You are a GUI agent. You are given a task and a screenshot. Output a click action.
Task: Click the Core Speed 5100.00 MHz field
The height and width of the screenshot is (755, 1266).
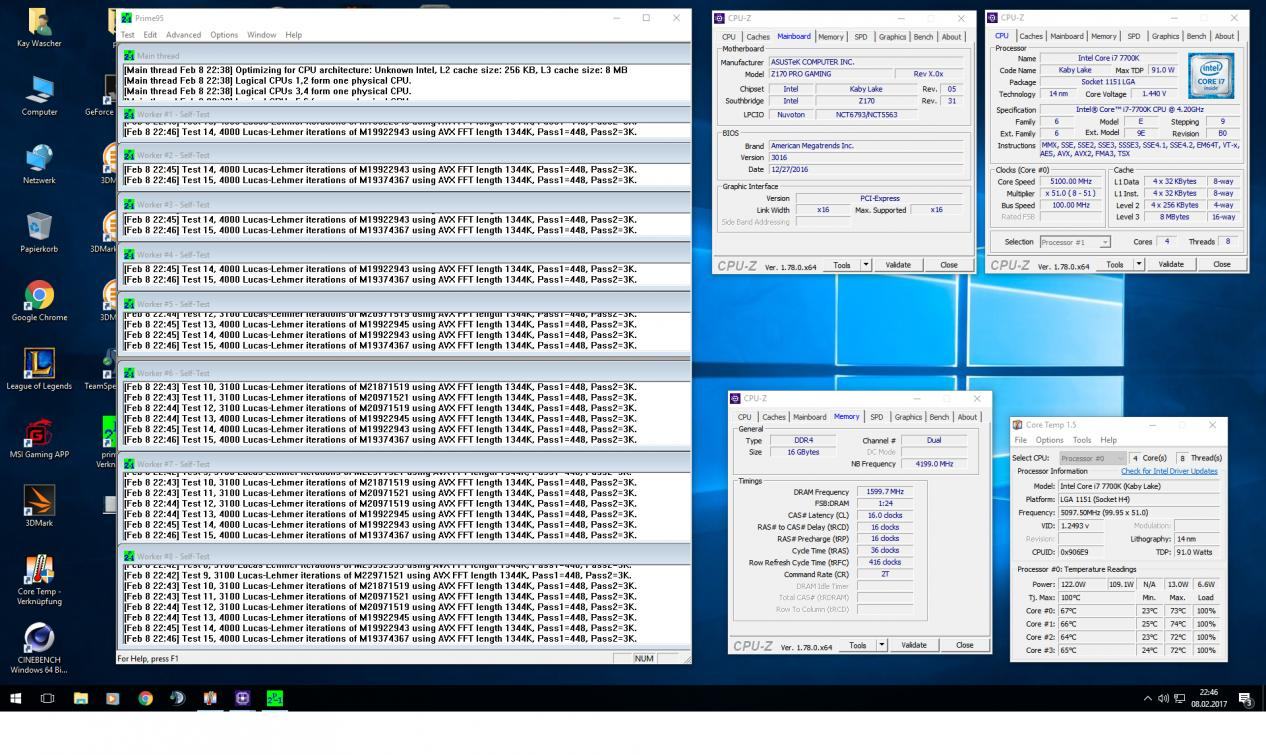coord(1070,181)
